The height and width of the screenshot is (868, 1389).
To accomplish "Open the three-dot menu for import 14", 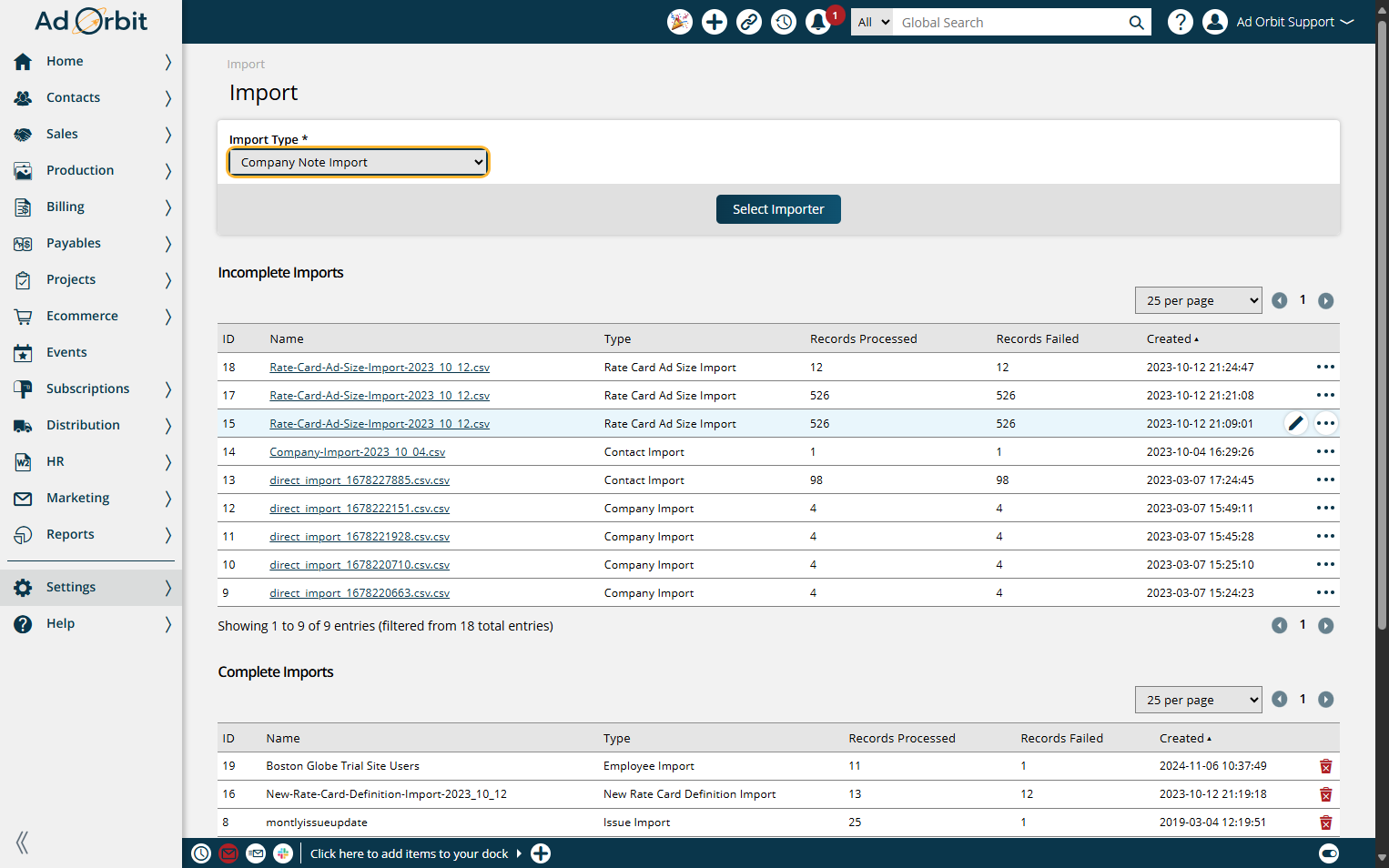I will point(1325,451).
